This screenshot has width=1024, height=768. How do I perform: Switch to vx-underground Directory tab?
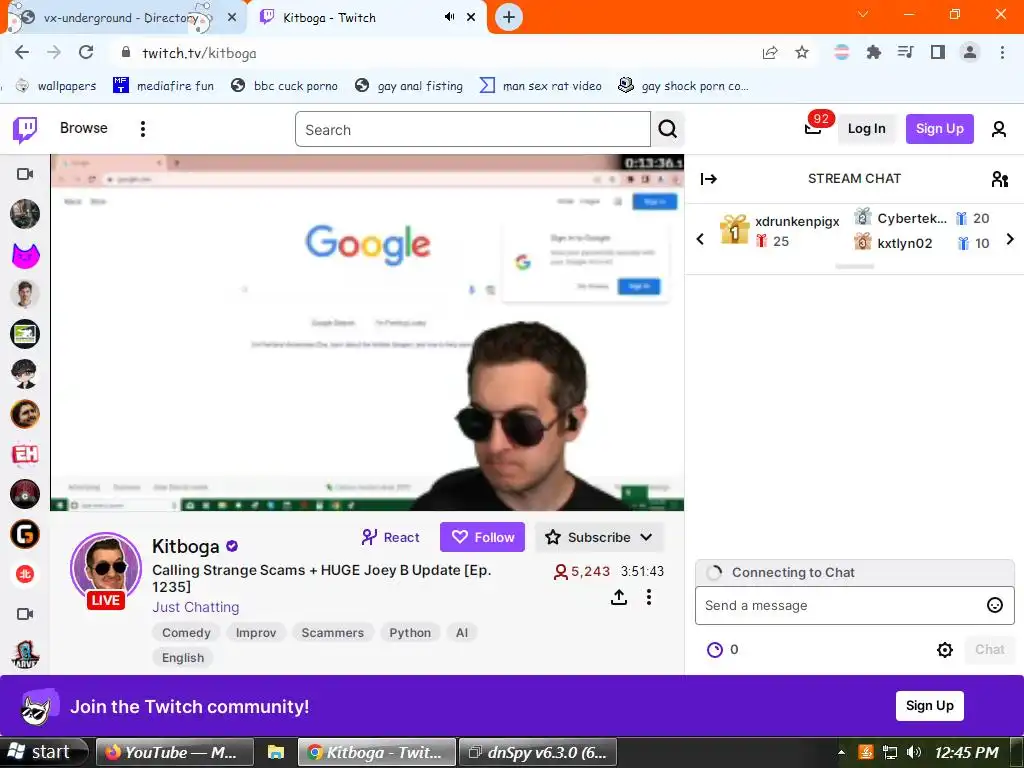[121, 18]
